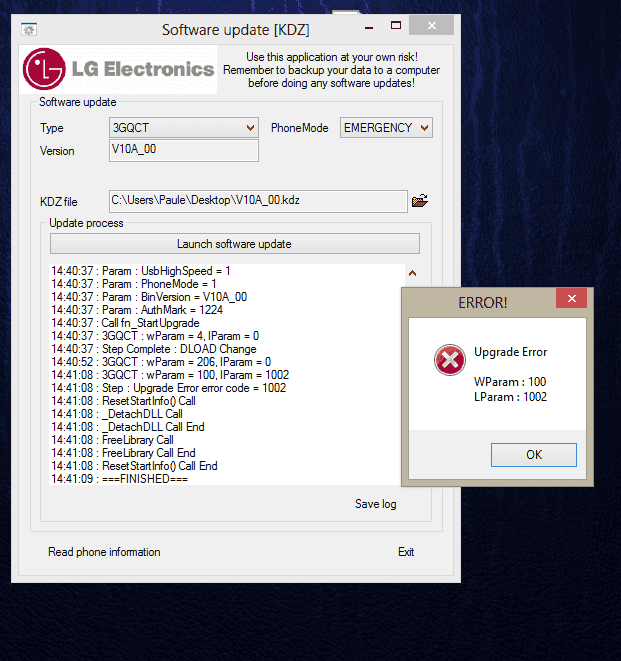
Task: Click Read phone information
Action: (104, 552)
